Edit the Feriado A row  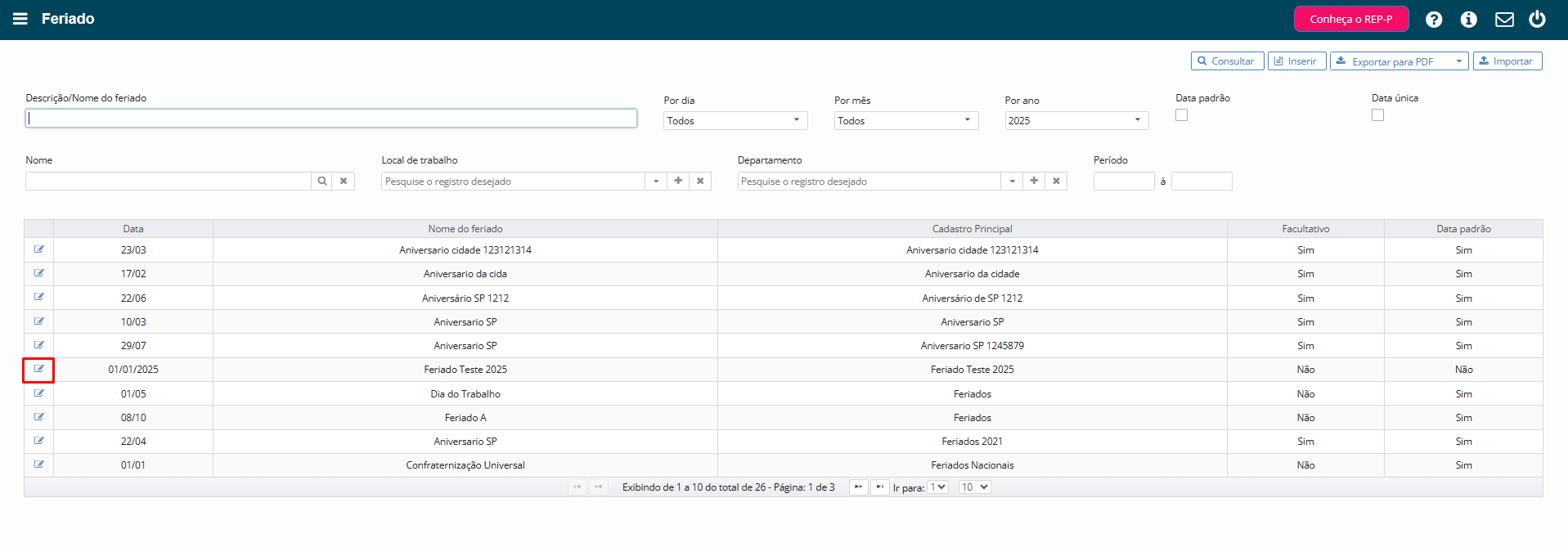pos(39,417)
